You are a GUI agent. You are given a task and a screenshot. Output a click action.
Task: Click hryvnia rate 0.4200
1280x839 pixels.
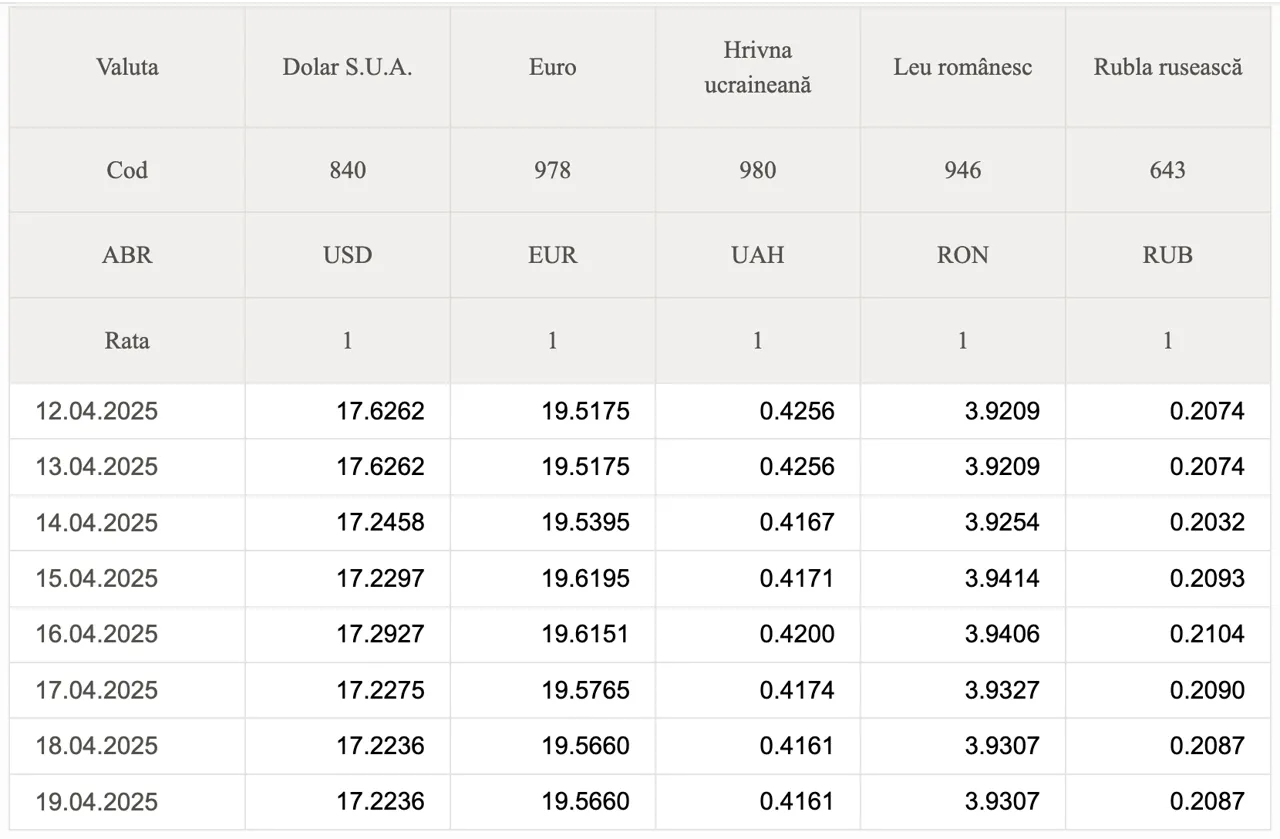797,634
